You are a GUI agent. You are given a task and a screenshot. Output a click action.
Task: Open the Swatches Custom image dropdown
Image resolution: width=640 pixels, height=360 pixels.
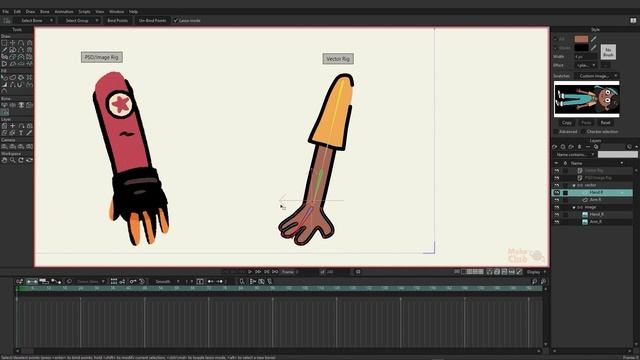[597, 76]
